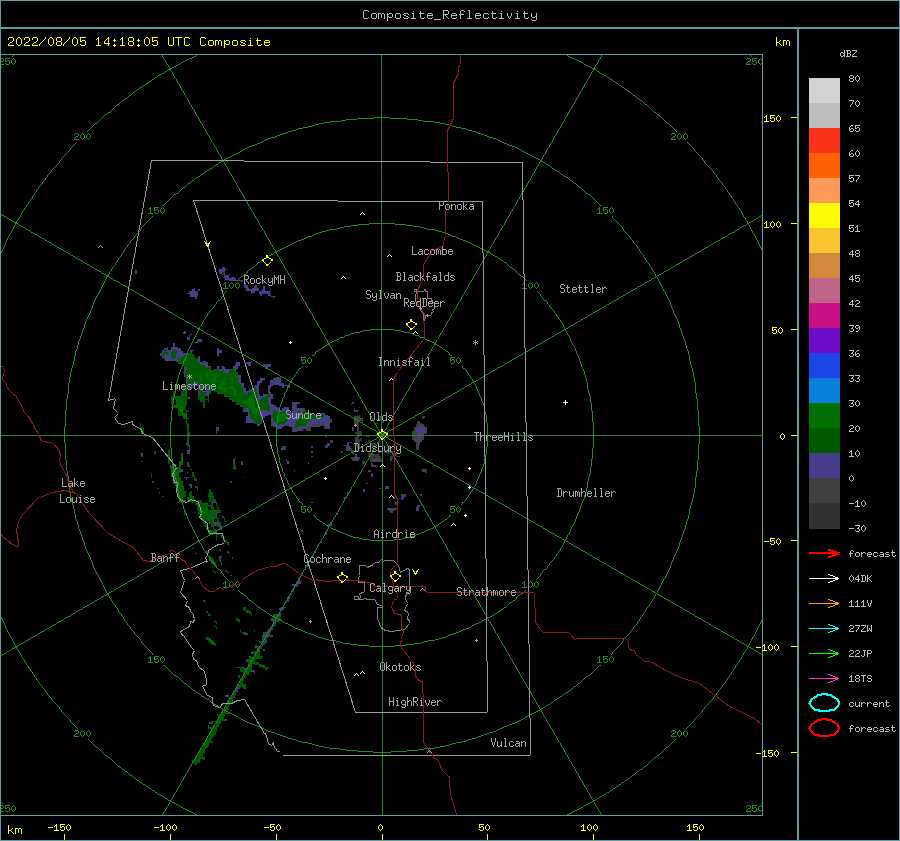This screenshot has width=900, height=841.
Task: Click the Limestone label
Action: pyautogui.click(x=189, y=386)
